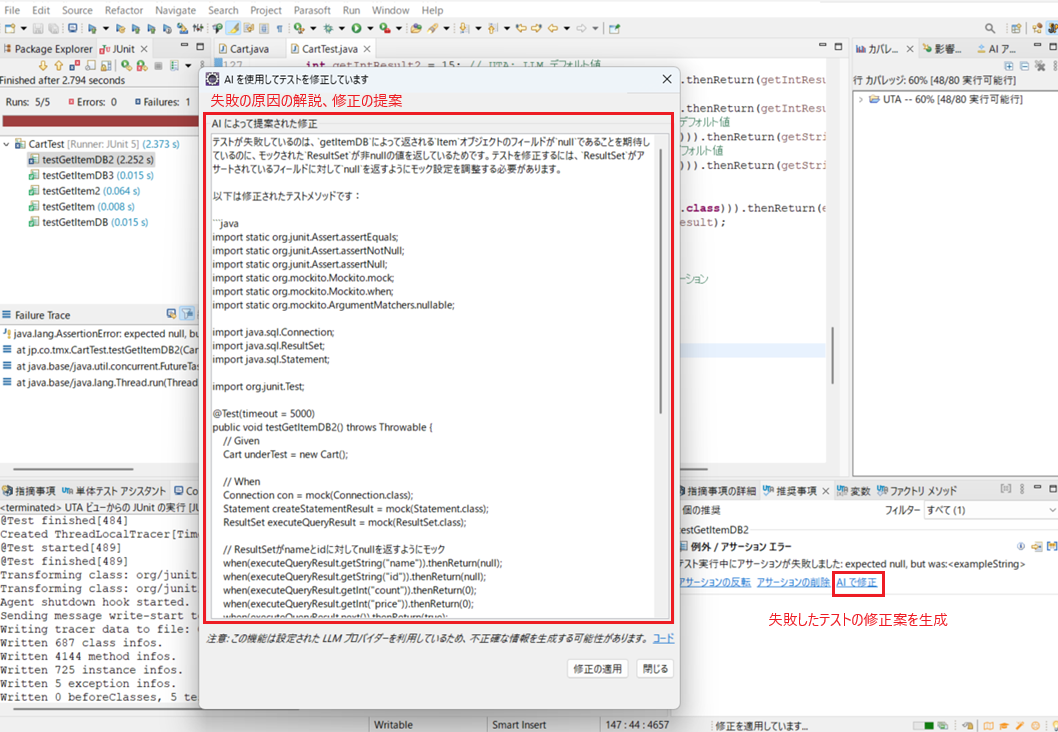Click the アサーションの削除 link

pos(794,582)
